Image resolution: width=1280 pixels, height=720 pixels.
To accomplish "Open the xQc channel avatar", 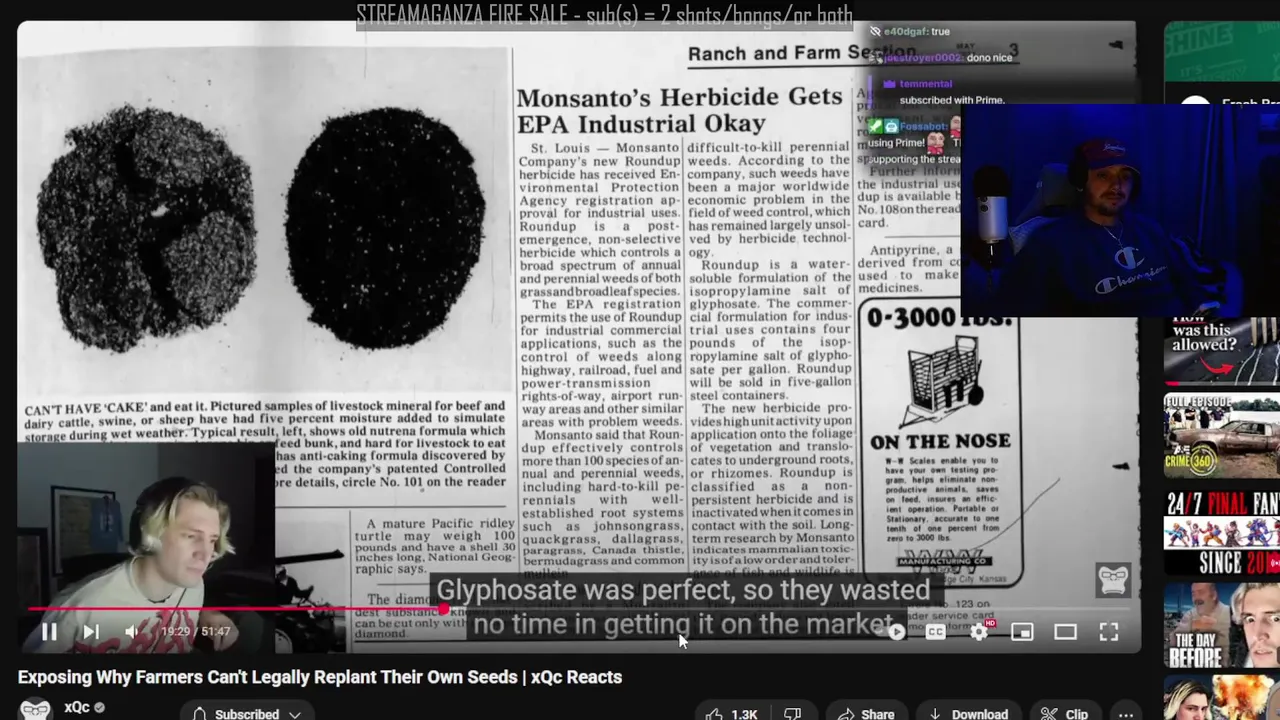I will pyautogui.click(x=36, y=708).
